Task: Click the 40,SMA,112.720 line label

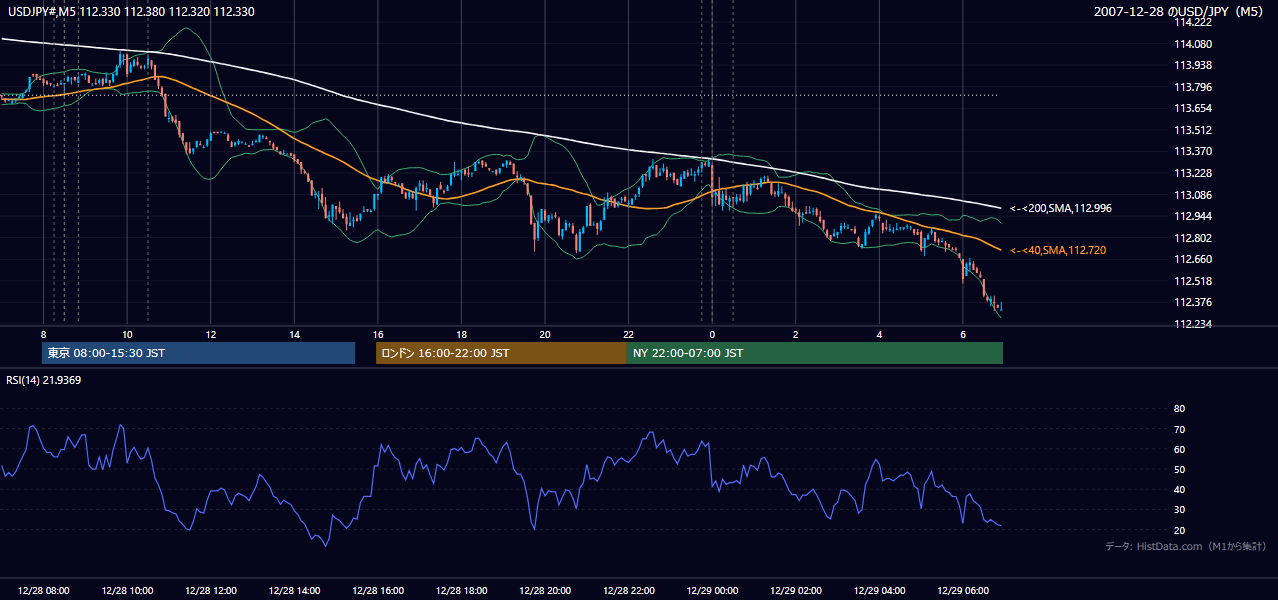Action: pos(1058,250)
